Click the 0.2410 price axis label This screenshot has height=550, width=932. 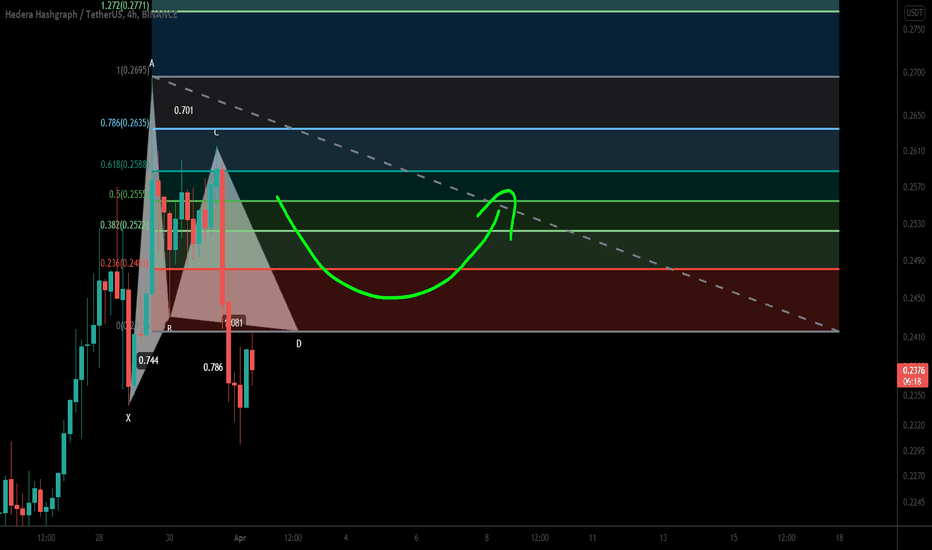914,337
